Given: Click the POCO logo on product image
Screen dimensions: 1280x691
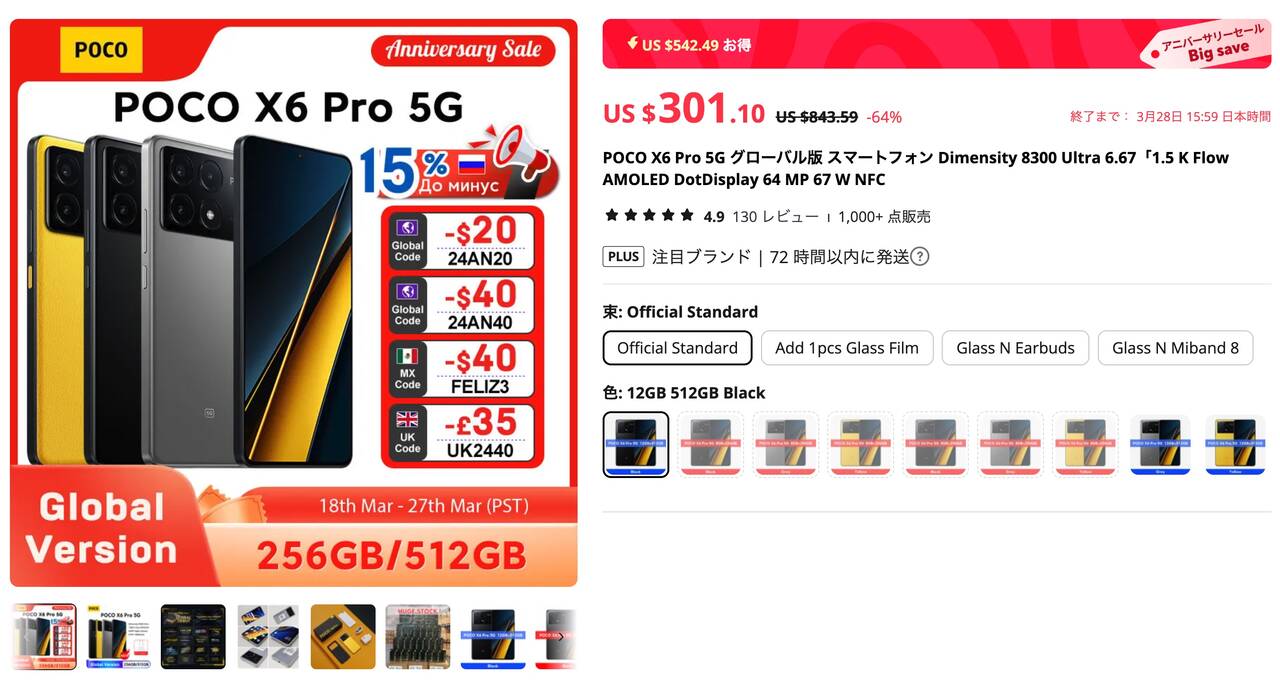Looking at the screenshot, I should 102,50.
